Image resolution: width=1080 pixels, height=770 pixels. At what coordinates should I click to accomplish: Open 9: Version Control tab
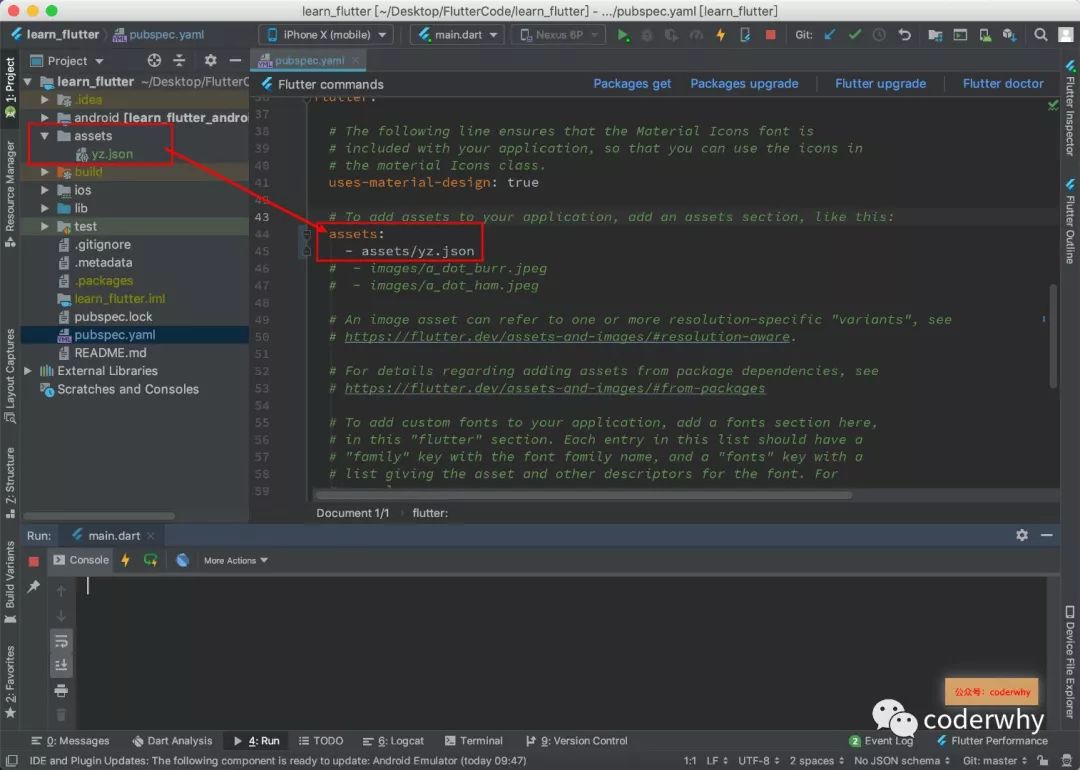click(577, 741)
